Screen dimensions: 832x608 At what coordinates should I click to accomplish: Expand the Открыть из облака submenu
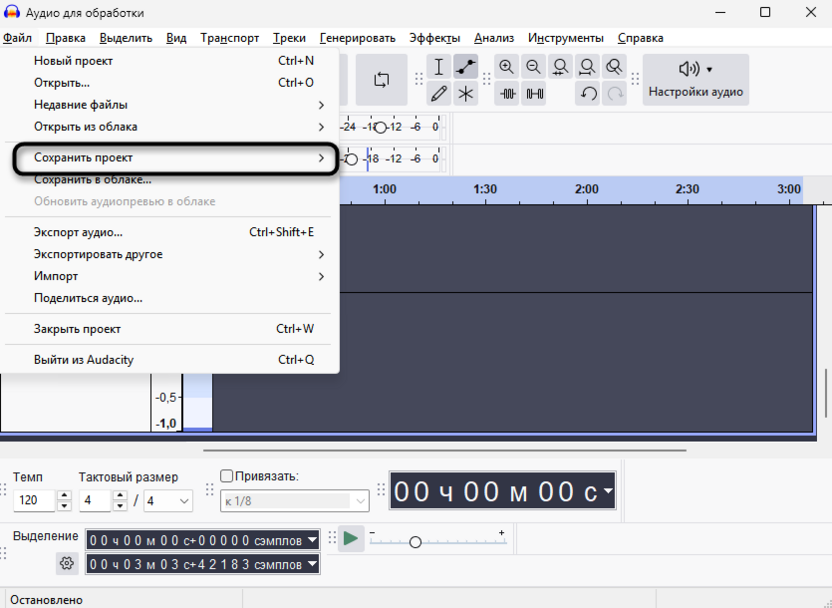click(x=170, y=127)
